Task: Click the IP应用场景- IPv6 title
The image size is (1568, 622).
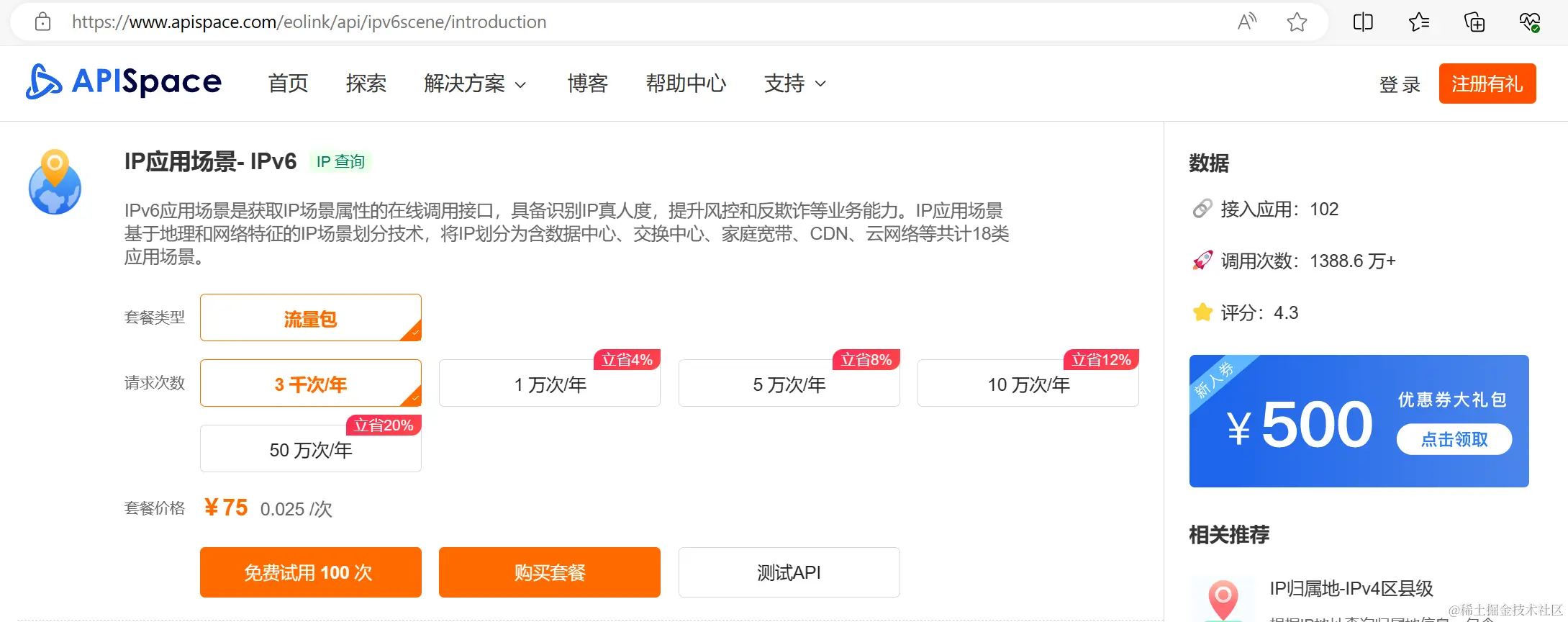Action: tap(210, 161)
